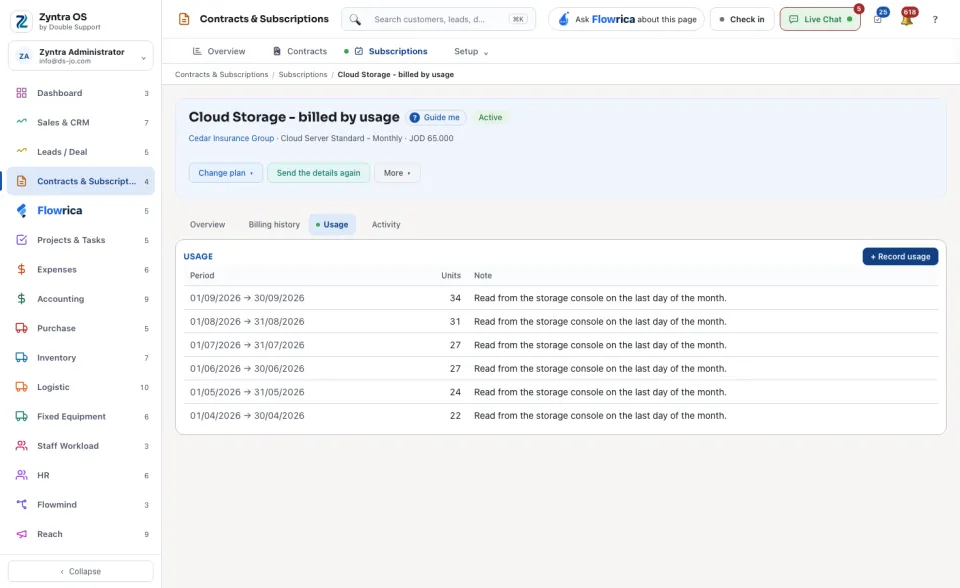This screenshot has width=960, height=588.
Task: Open Logistic module in sidebar
Action: (81, 387)
